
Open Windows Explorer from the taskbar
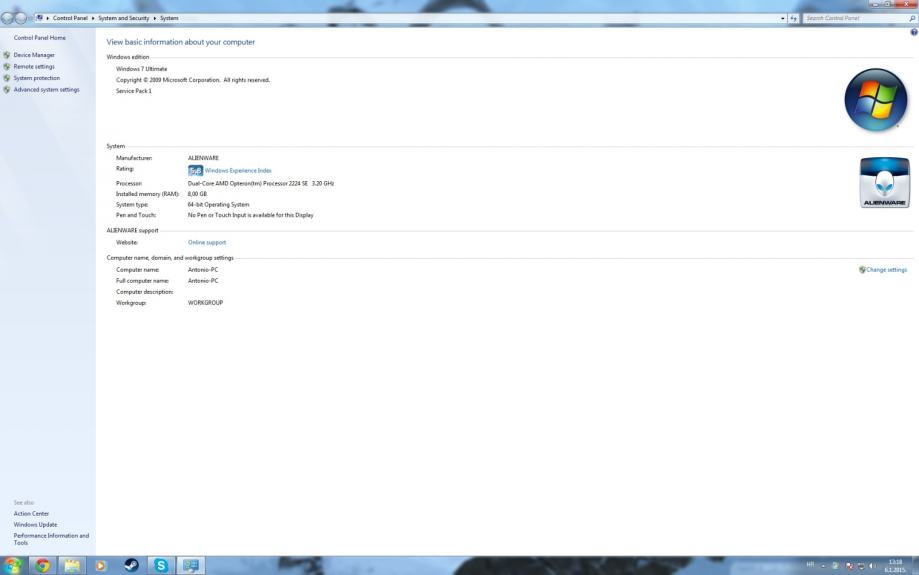coord(72,565)
